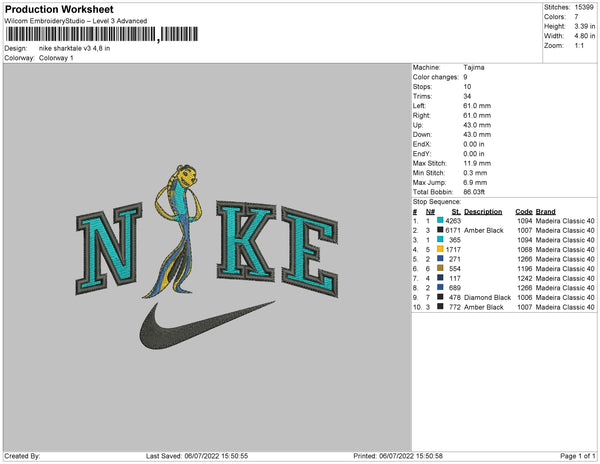Select the blue swatch in stop row 5
This screenshot has width=600, height=464.
(x=440, y=259)
